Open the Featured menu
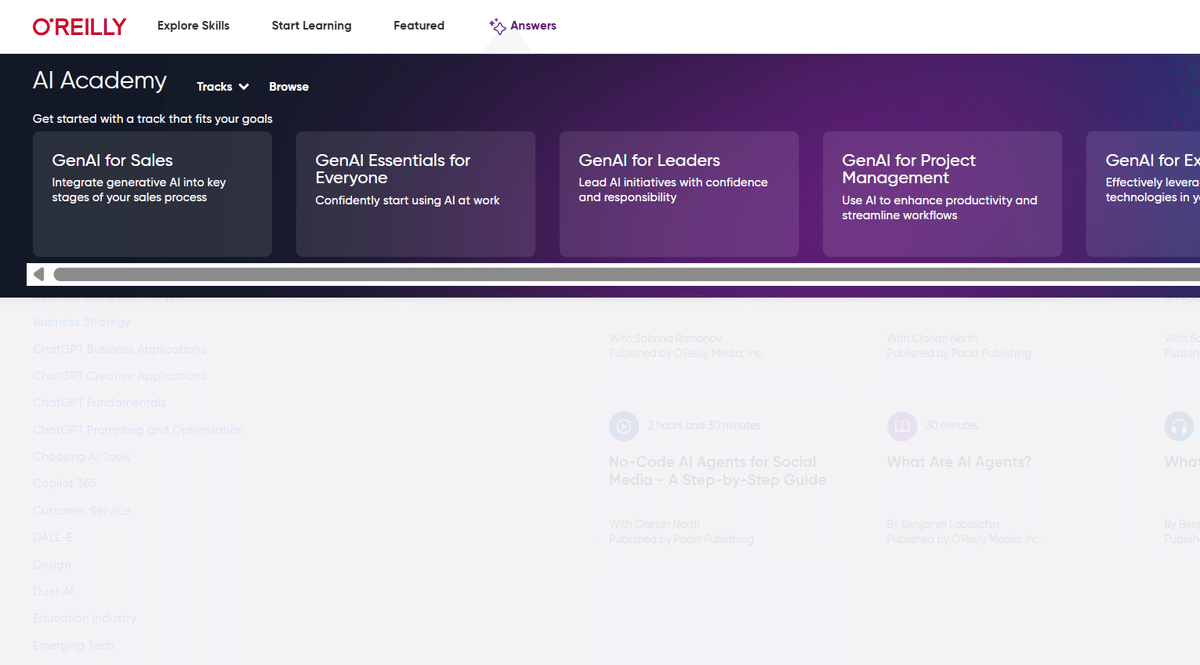 coord(419,26)
